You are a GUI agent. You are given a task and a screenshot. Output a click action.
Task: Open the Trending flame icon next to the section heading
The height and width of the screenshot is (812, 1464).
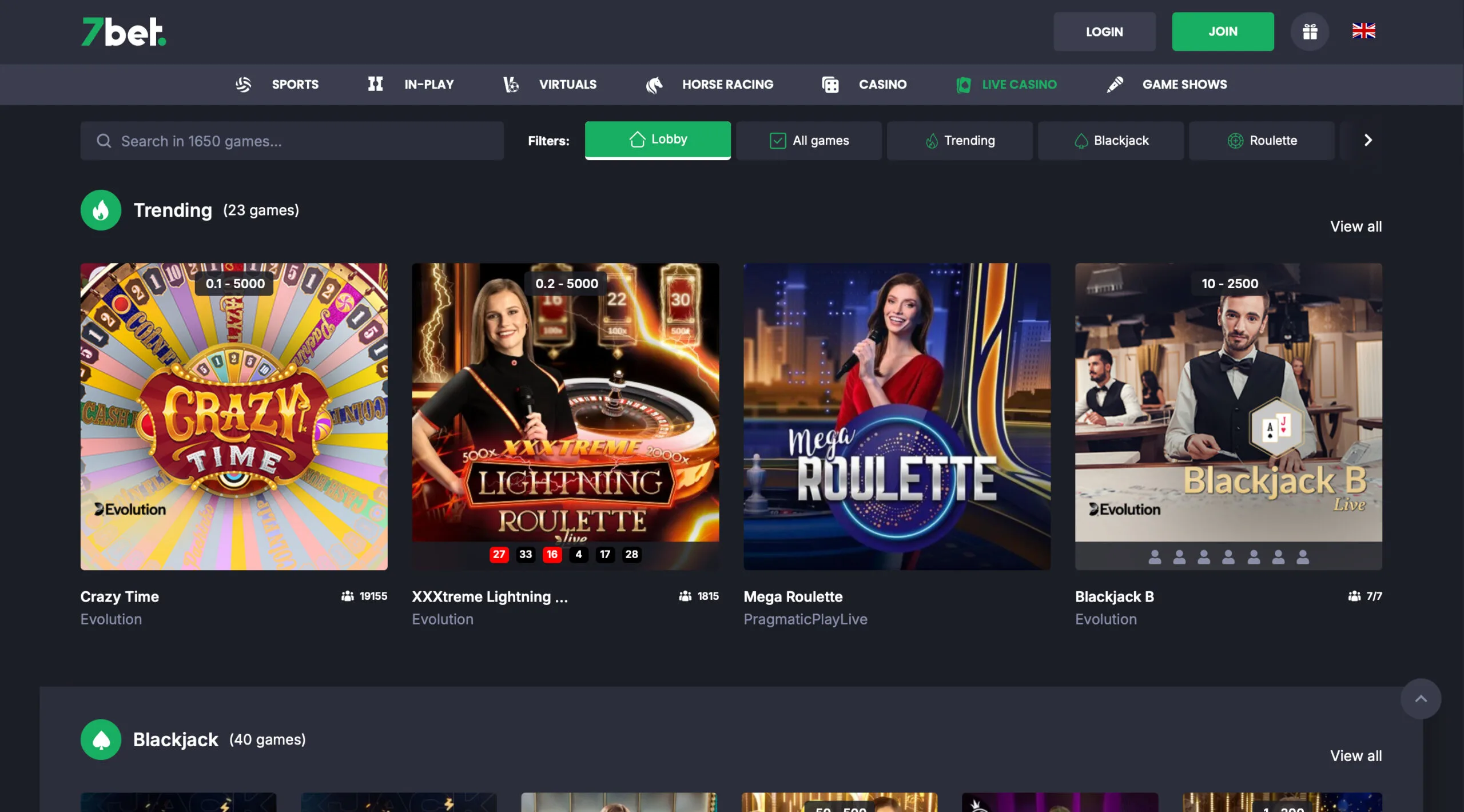pos(101,210)
